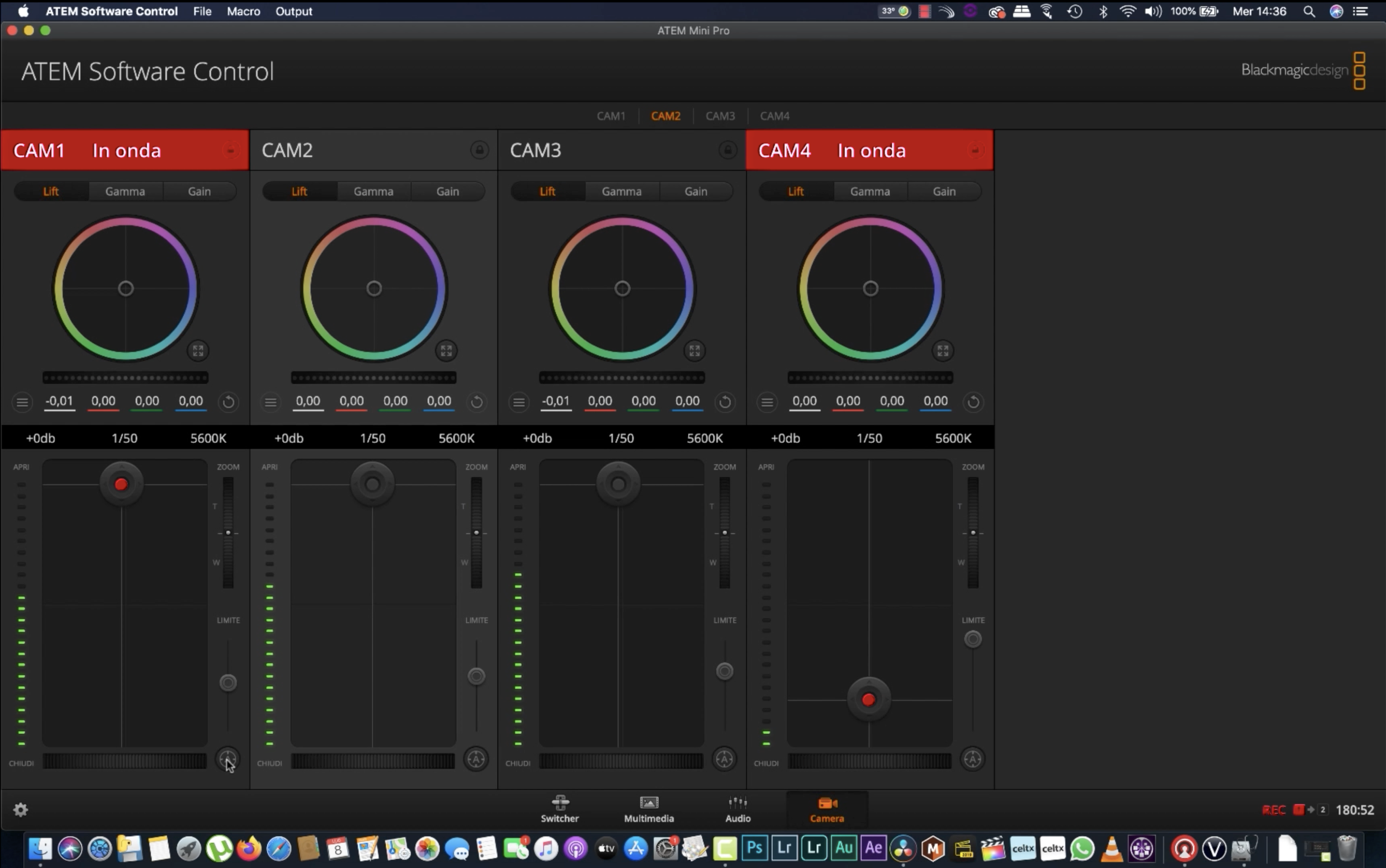Select Lift for CAM2
The height and width of the screenshot is (868, 1386).
click(299, 191)
